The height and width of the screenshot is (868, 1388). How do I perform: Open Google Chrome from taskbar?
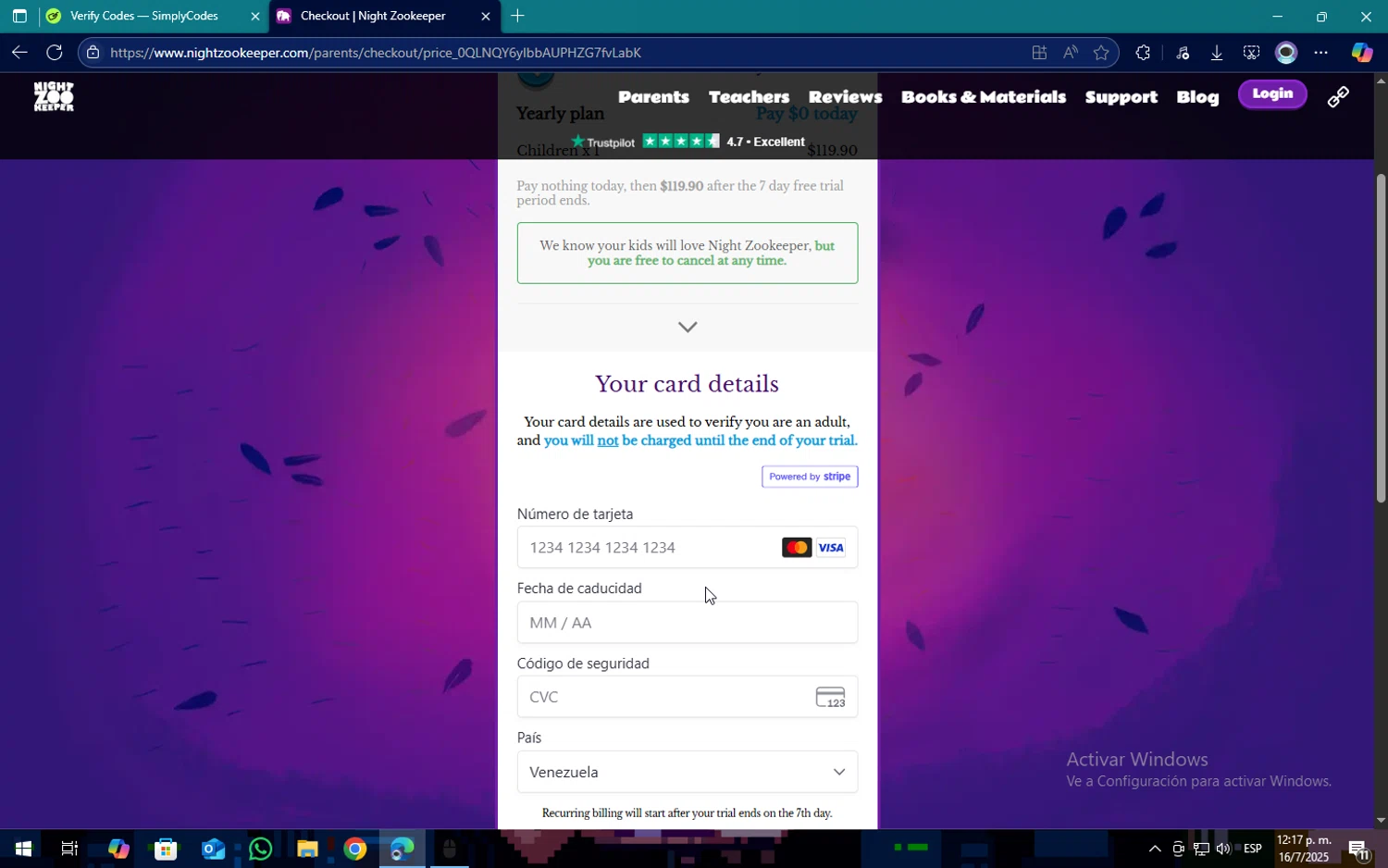(x=354, y=849)
